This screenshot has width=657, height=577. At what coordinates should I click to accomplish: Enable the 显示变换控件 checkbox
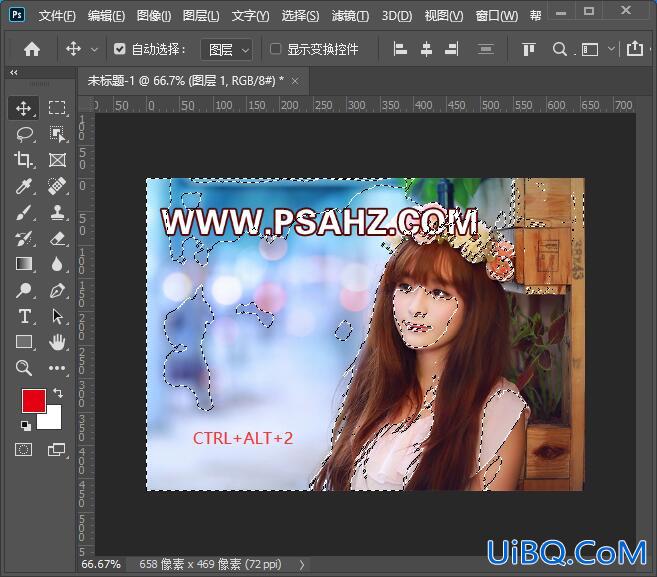coord(275,49)
